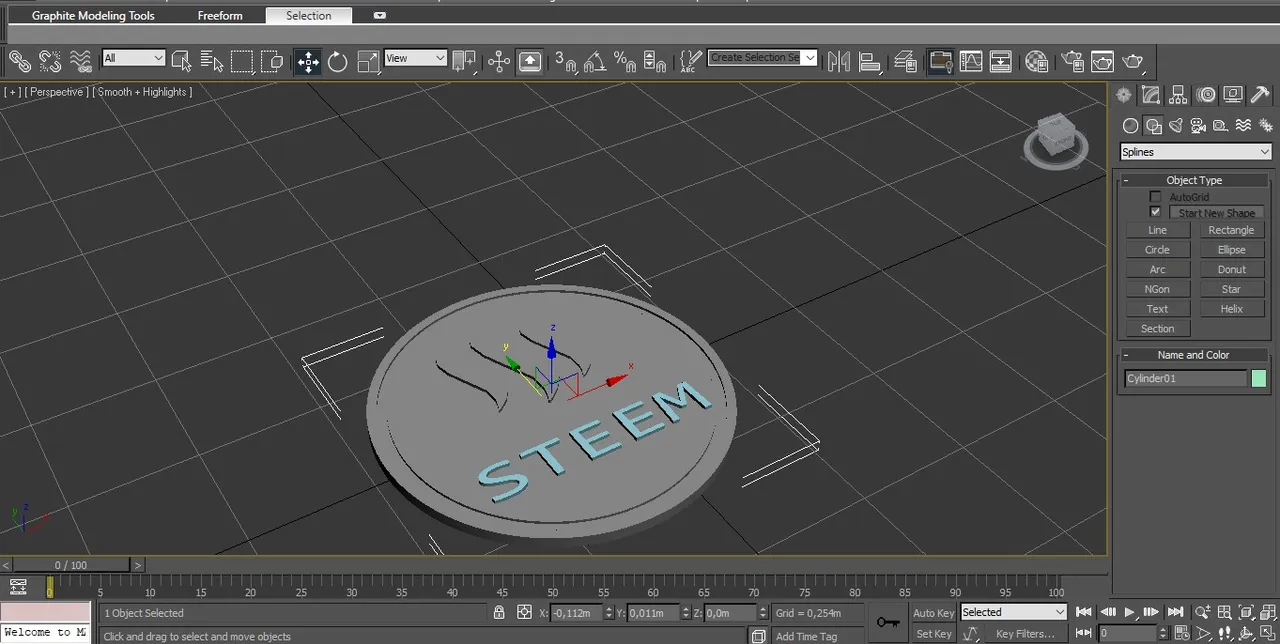Open Render Setup teapot icon
The height and width of the screenshot is (644, 1280).
pos(1072,62)
